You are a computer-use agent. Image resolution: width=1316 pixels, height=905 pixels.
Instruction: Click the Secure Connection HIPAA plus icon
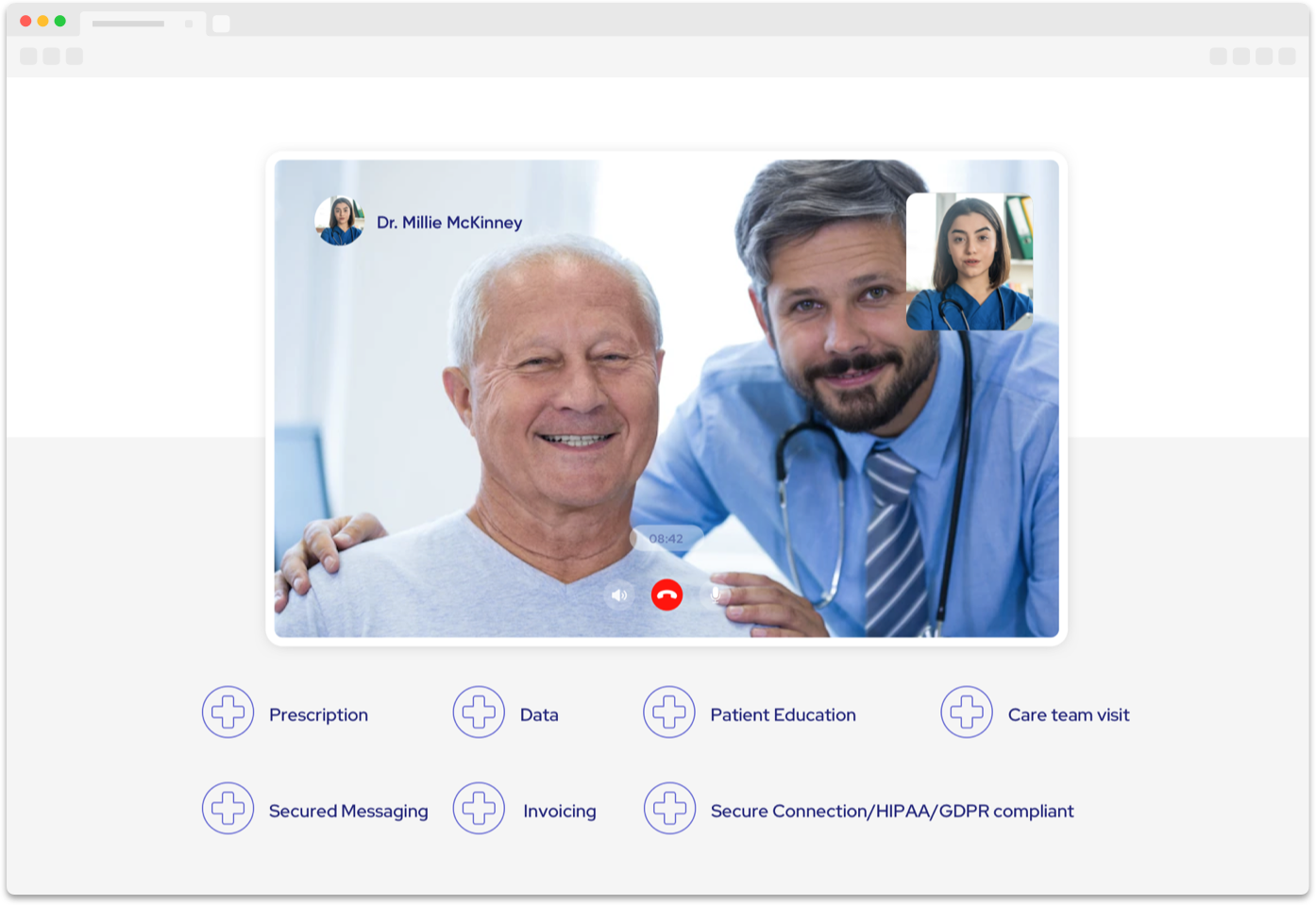pos(669,809)
